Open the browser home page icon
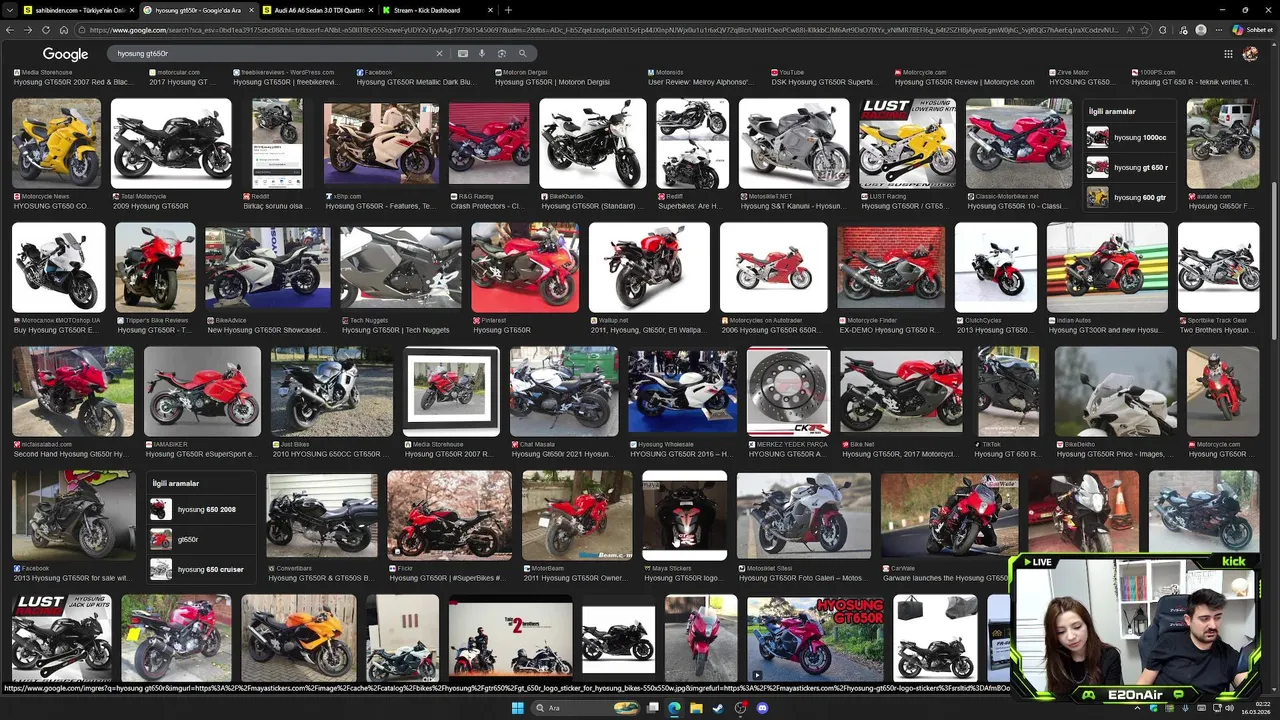The height and width of the screenshot is (720, 1280). pos(63,30)
